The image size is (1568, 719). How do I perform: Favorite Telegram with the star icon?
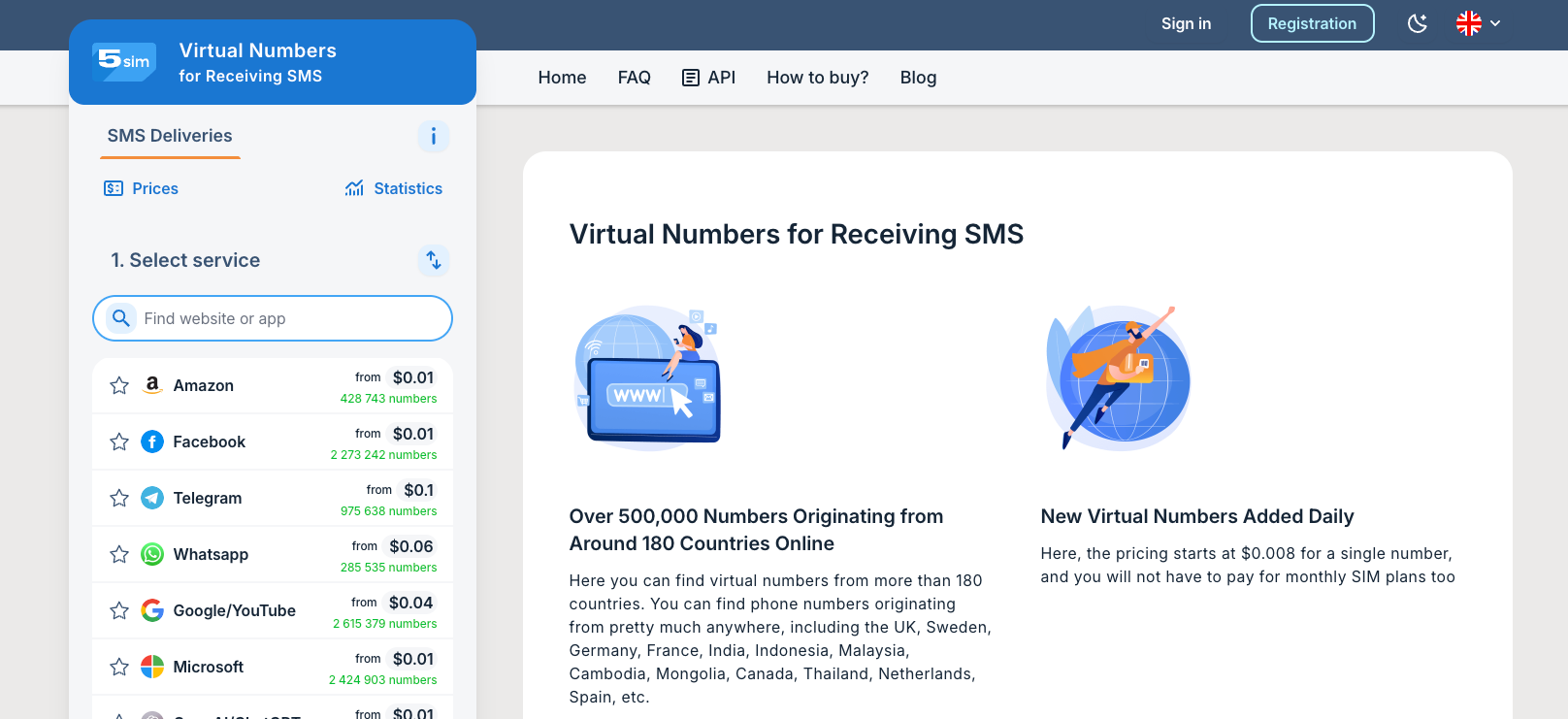pyautogui.click(x=119, y=498)
